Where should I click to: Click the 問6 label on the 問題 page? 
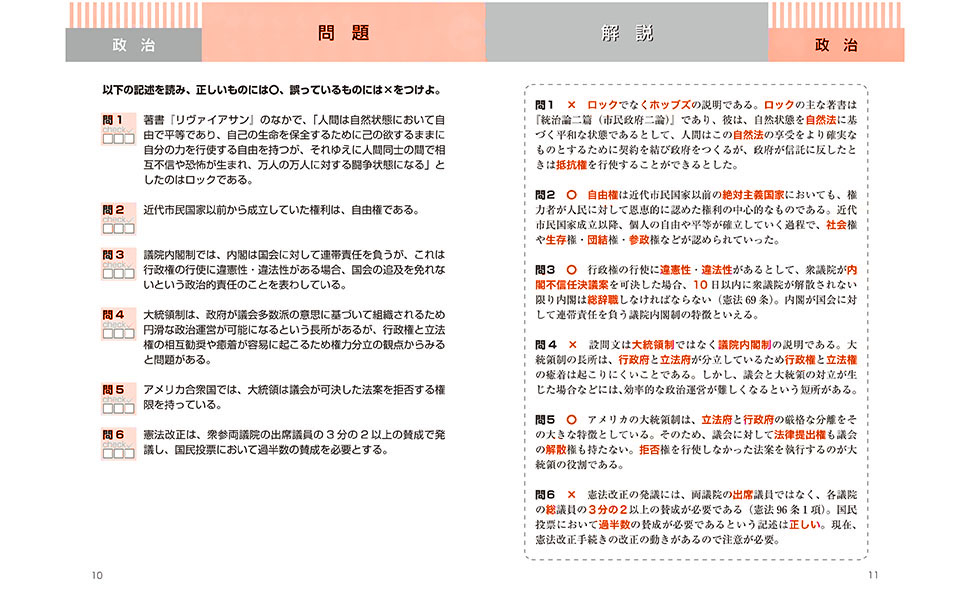point(113,435)
